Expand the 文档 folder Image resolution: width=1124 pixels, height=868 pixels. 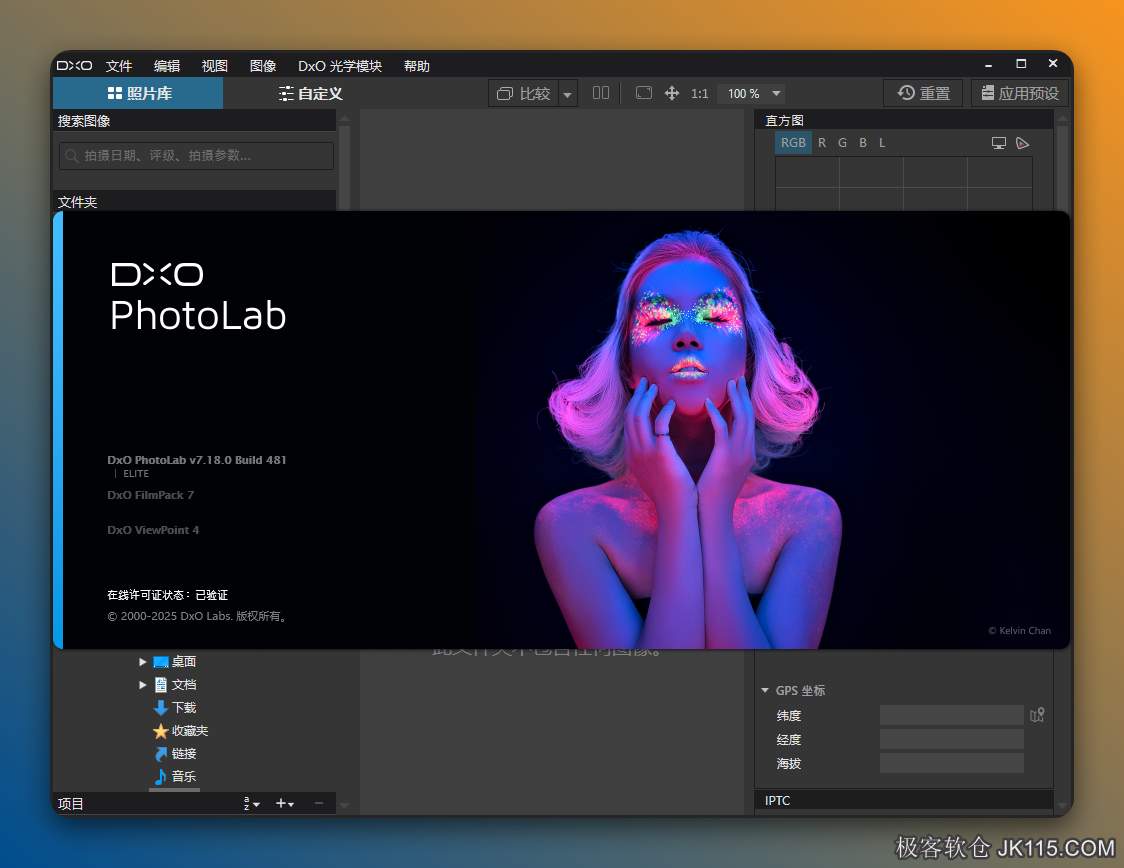tap(142, 685)
